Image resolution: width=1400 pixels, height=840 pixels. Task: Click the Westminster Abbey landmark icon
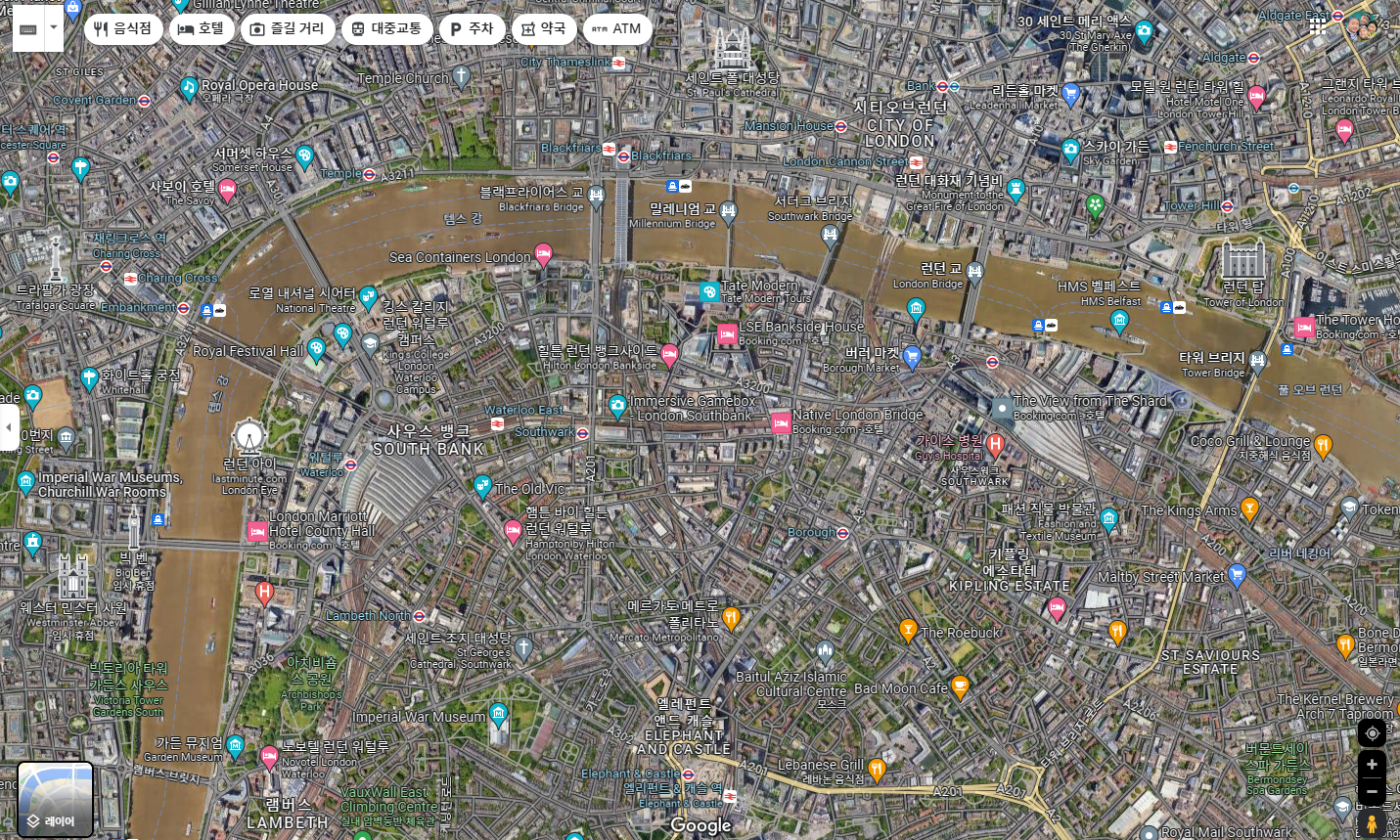point(72,577)
